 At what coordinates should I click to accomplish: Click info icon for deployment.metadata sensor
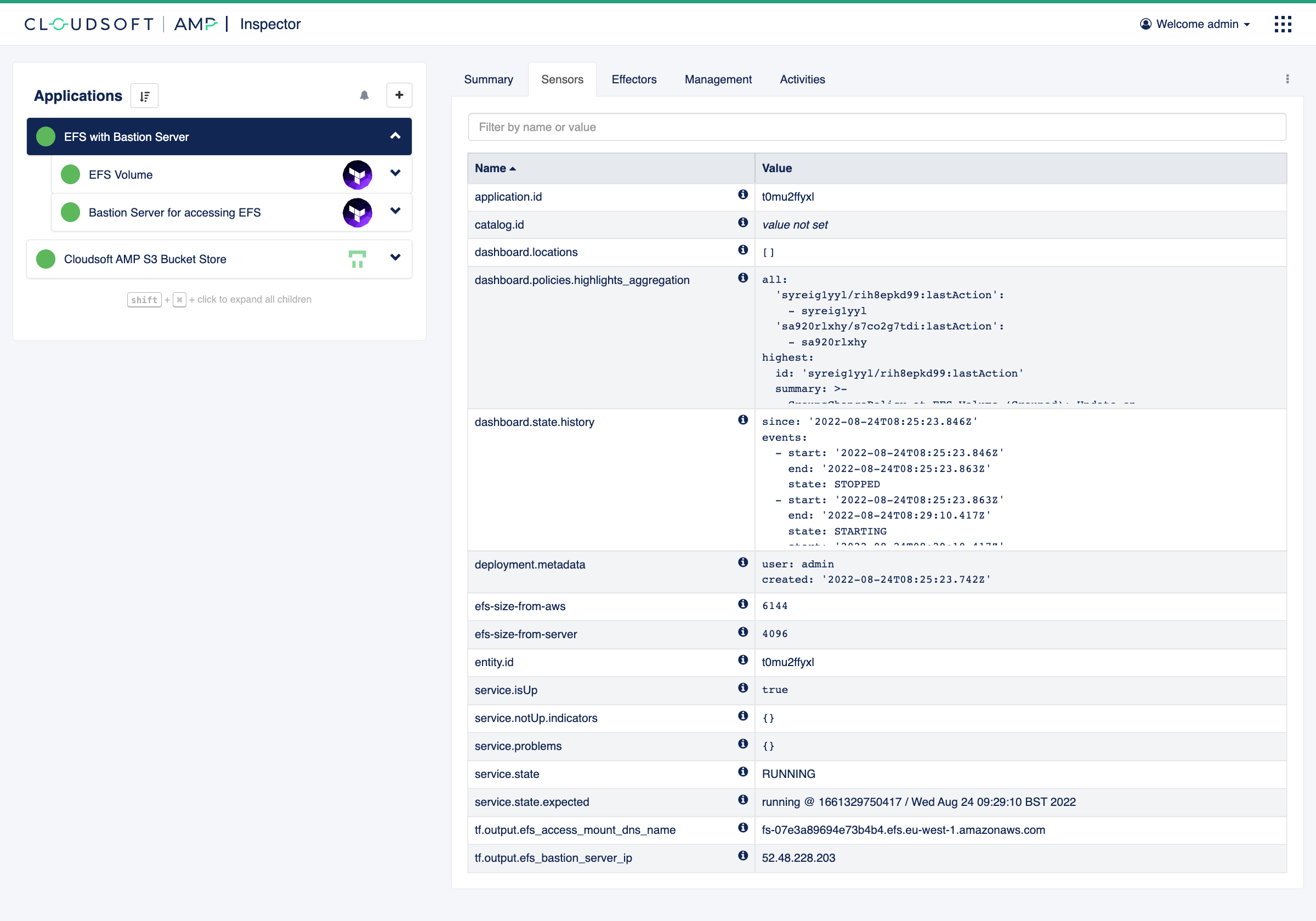tap(743, 562)
